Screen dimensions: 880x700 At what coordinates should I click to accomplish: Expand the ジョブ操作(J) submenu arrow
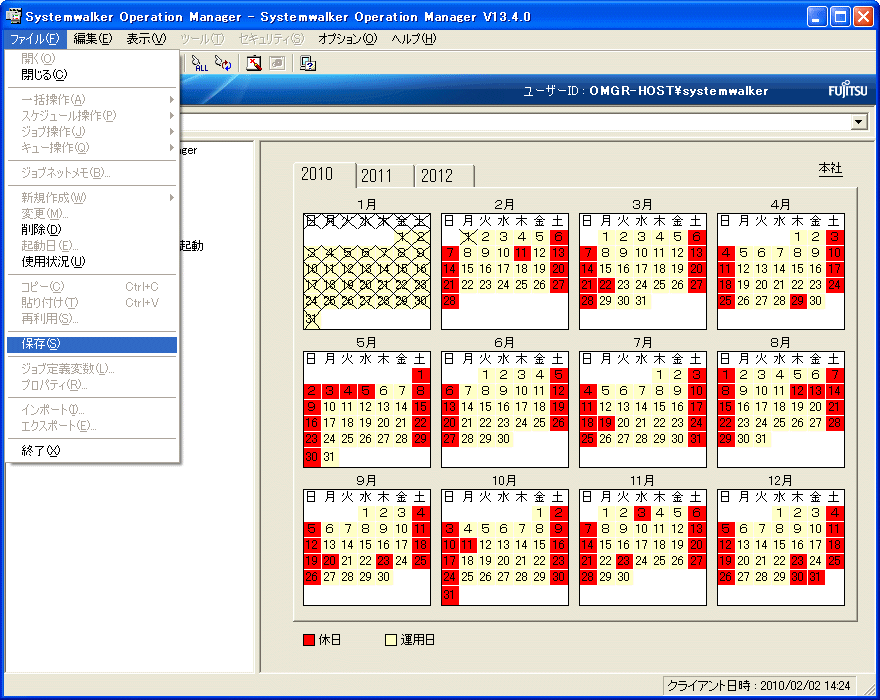[171, 131]
